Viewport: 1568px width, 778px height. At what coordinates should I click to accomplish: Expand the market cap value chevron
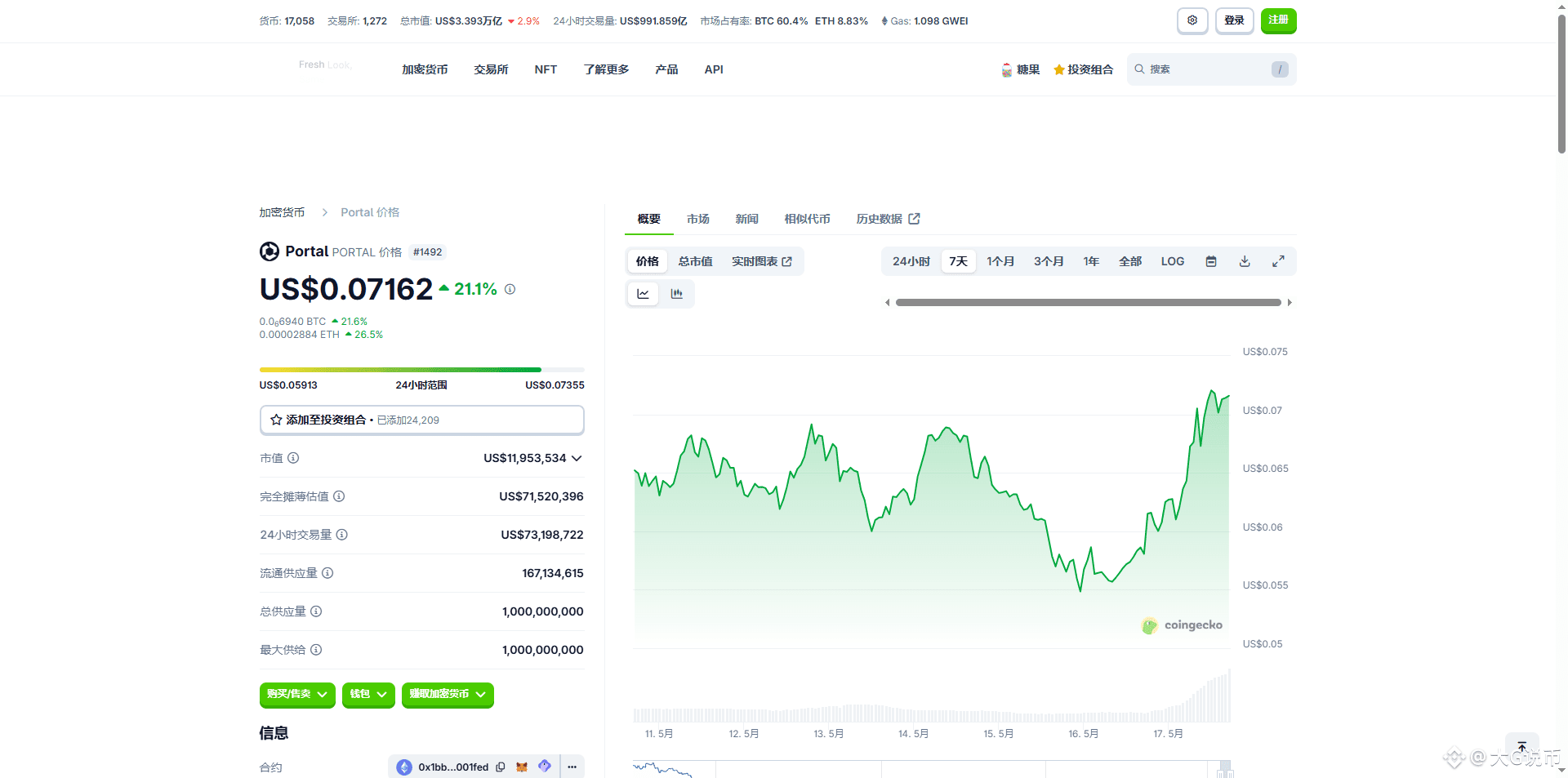[x=577, y=458]
